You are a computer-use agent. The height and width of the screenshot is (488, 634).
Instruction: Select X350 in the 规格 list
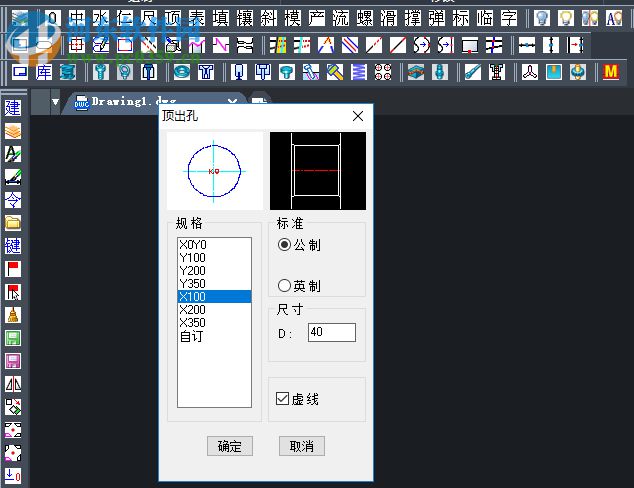point(214,322)
